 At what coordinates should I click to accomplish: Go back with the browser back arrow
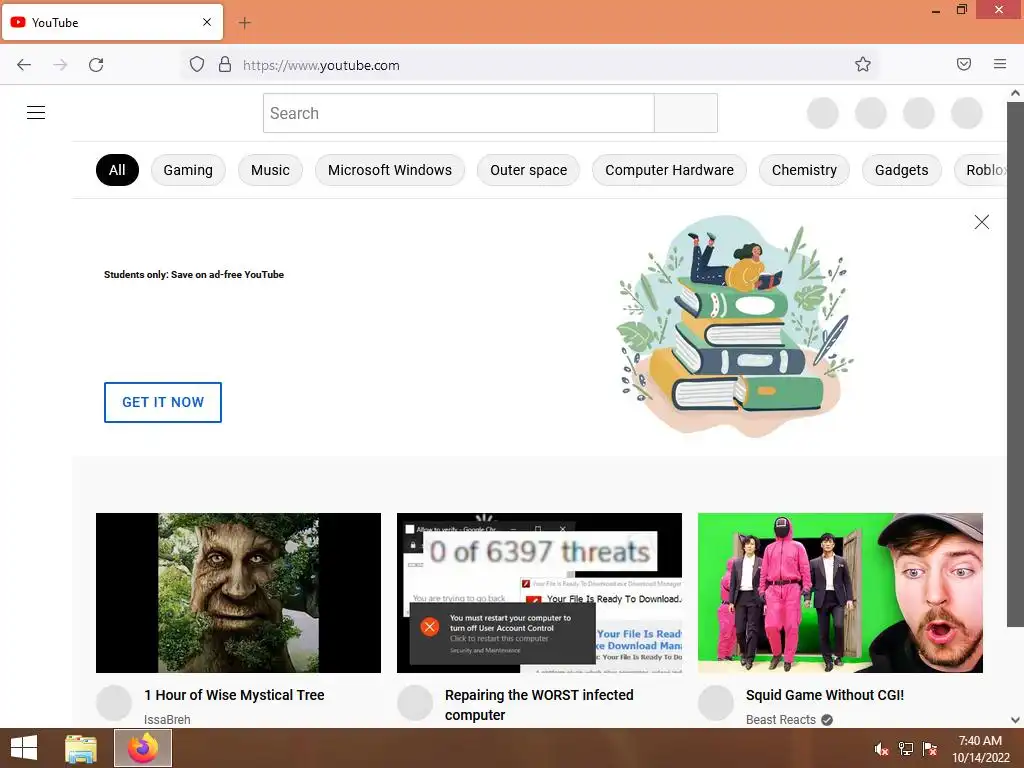click(x=24, y=65)
